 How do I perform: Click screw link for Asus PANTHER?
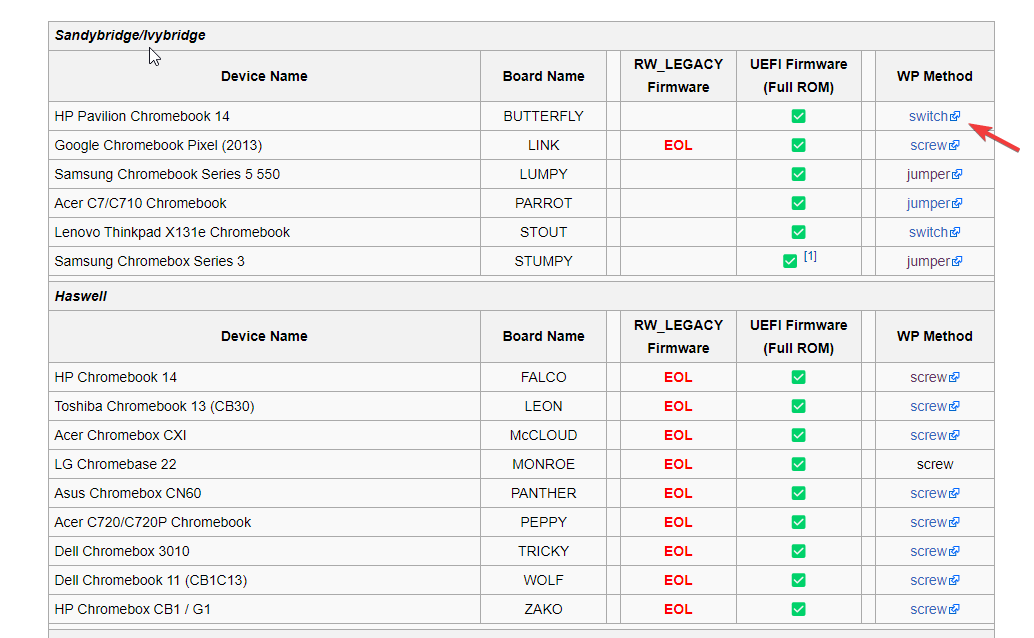pos(934,494)
